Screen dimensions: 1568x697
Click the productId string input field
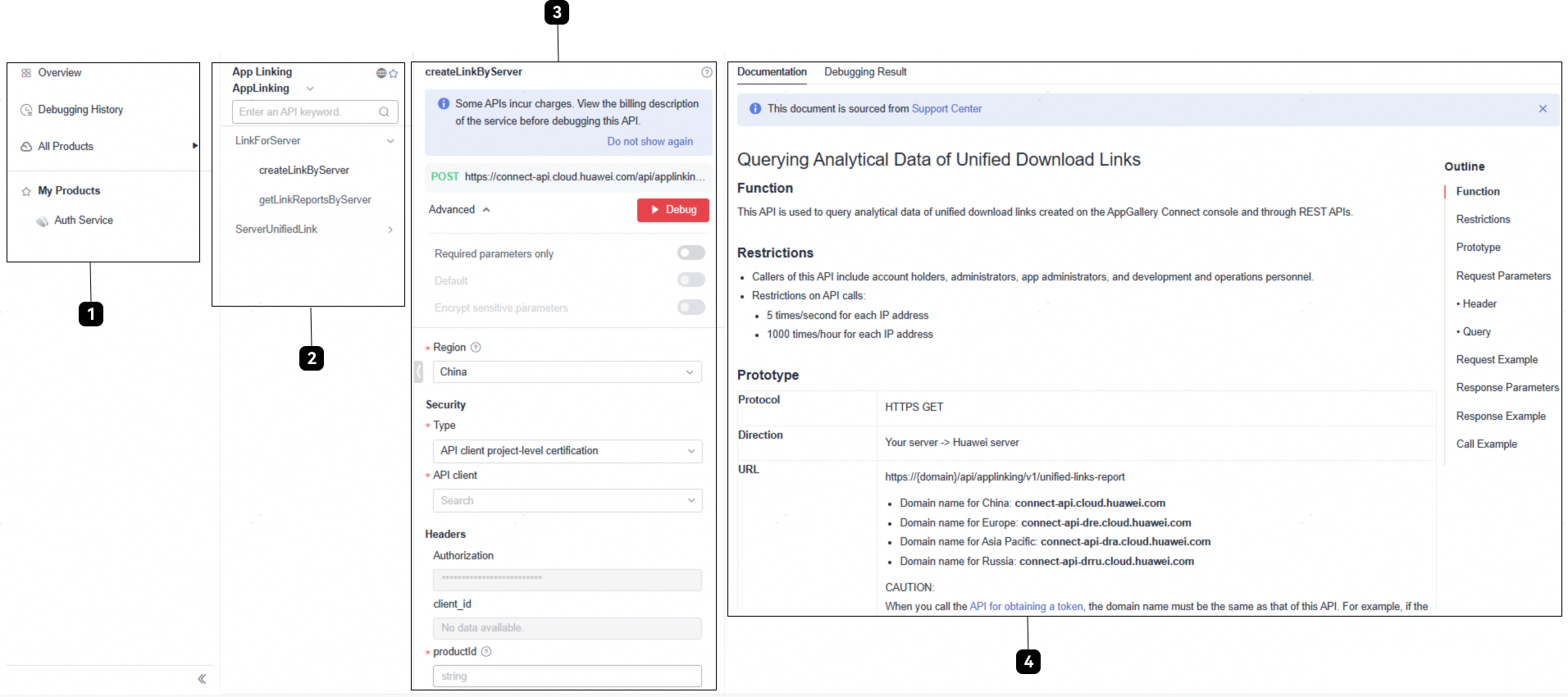click(x=567, y=676)
